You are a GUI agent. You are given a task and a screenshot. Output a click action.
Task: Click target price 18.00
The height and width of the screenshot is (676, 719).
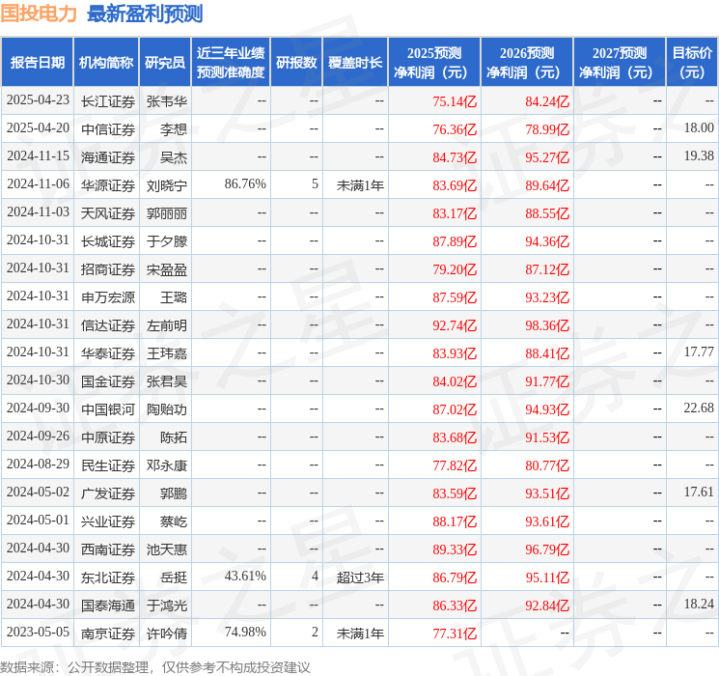(x=699, y=128)
